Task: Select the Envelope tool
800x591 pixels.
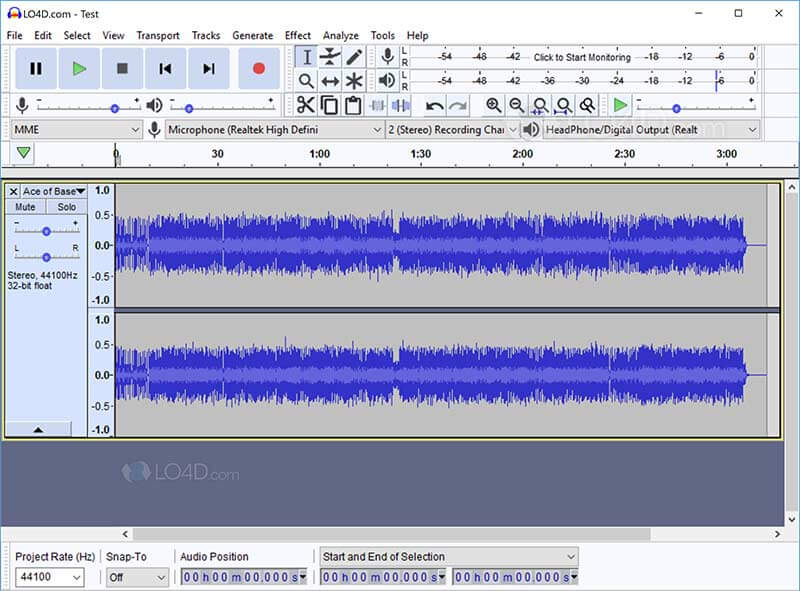Action: pos(328,57)
